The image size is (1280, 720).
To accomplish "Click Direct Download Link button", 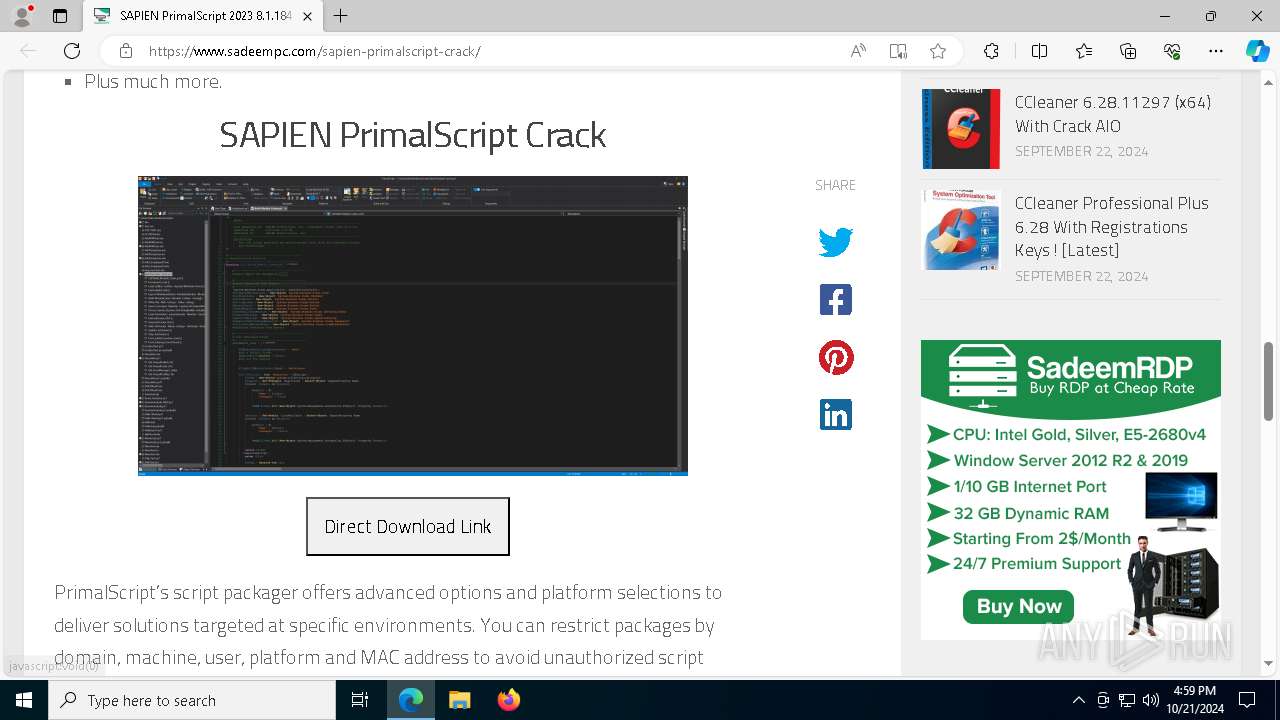I will [x=408, y=526].
